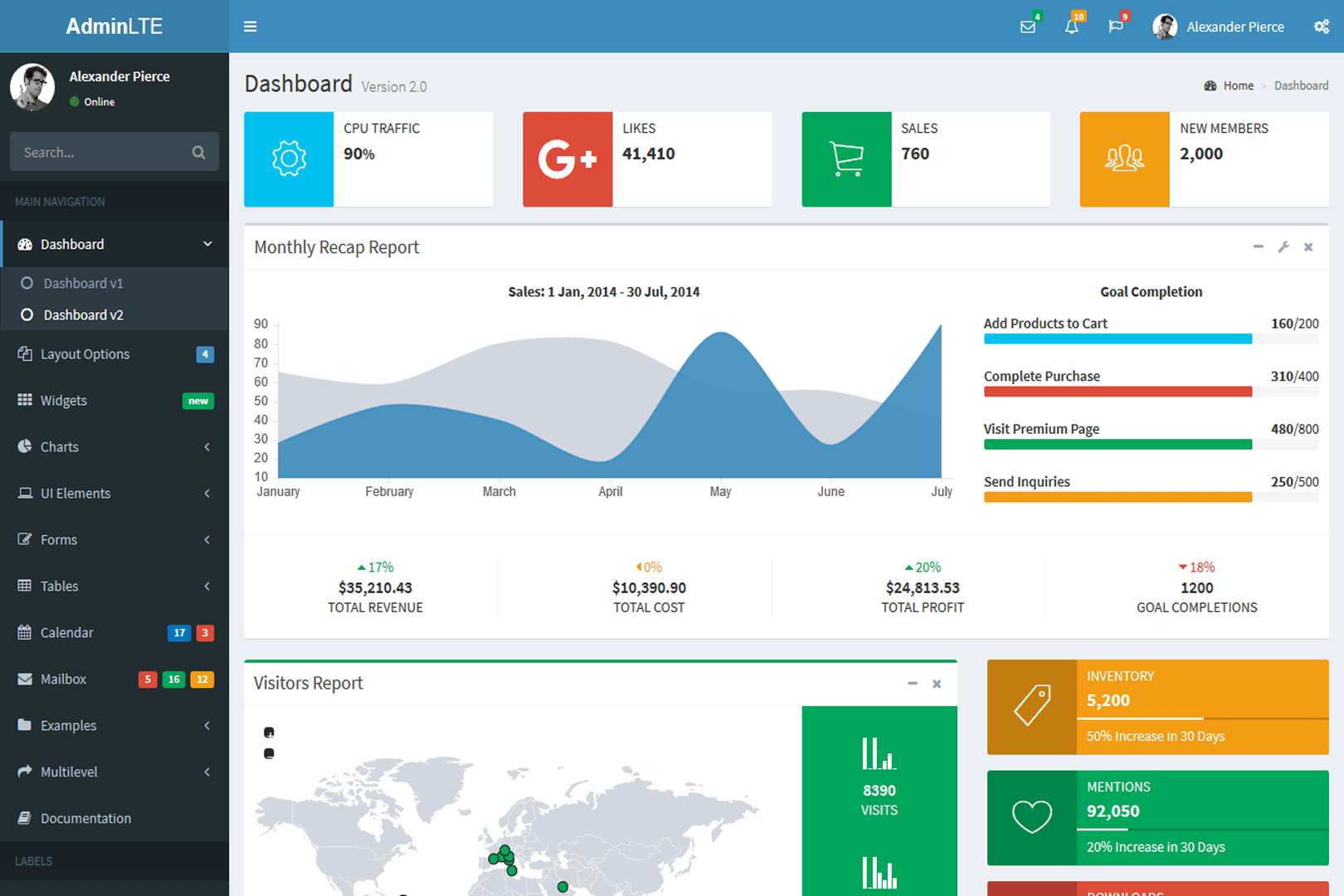Click the wrench icon in Monthly Recap Report
This screenshot has width=1344, height=896.
click(x=1283, y=247)
